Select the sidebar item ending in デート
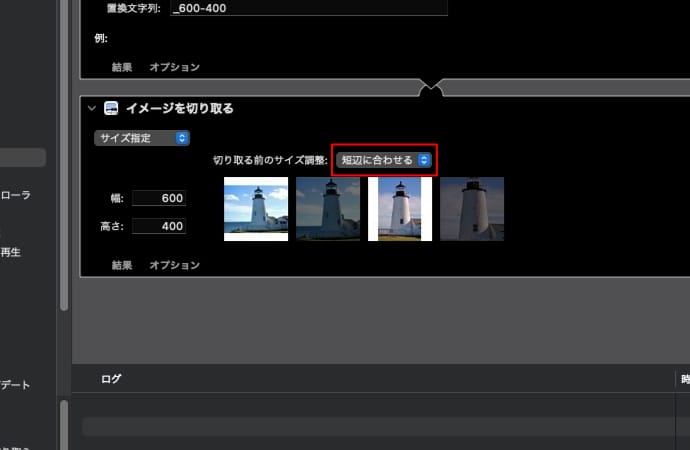 (16, 385)
